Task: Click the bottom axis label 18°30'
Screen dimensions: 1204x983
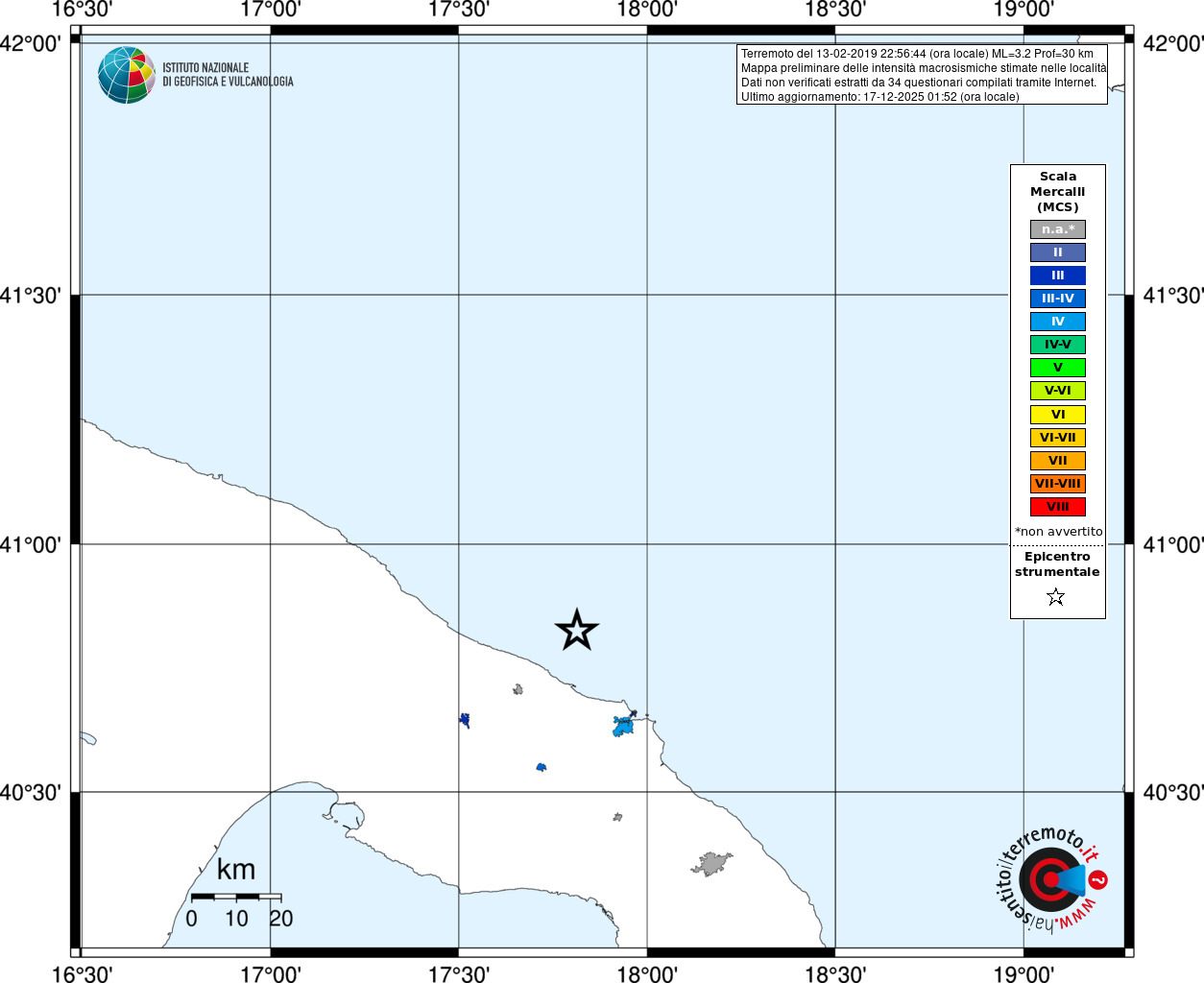Action: click(835, 973)
